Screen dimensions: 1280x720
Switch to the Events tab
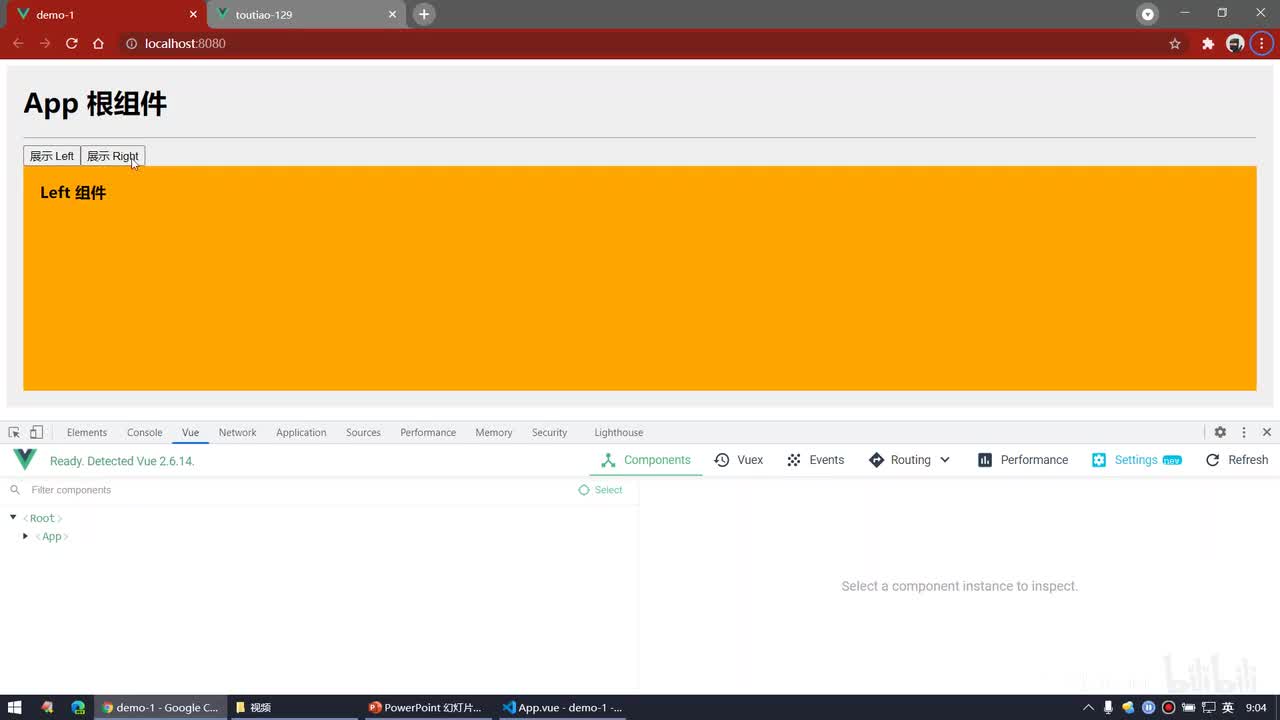815,460
